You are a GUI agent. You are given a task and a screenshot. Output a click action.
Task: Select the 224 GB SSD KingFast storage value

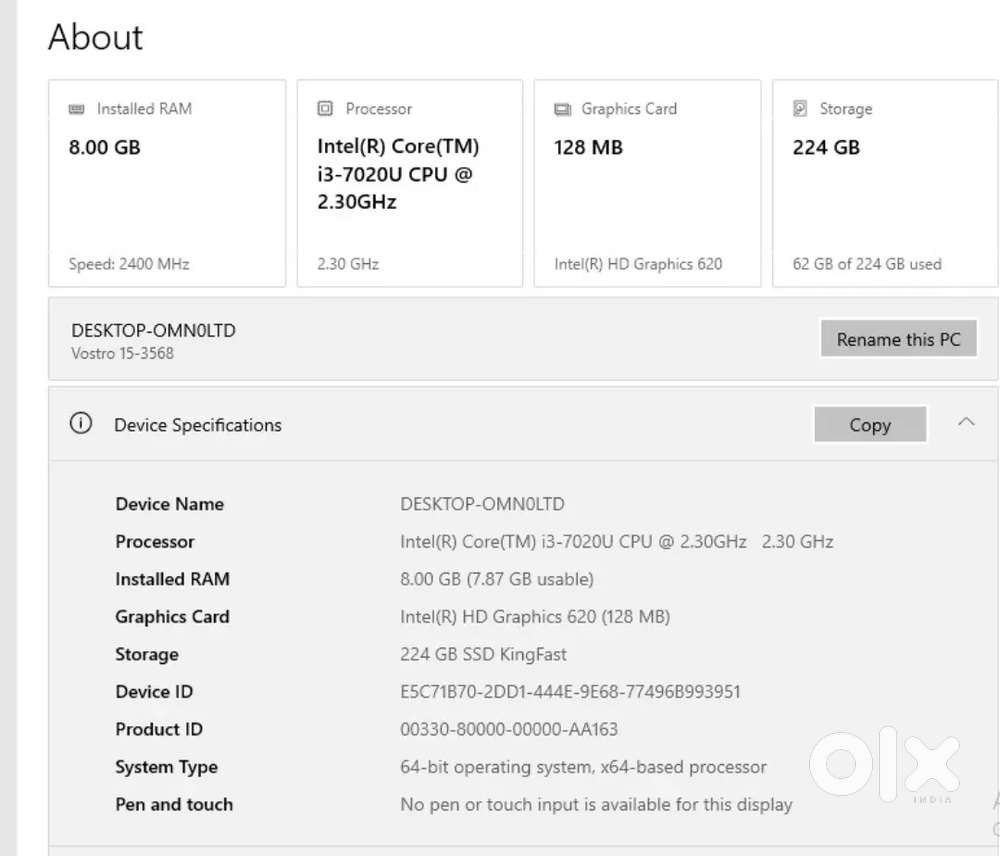[x=483, y=655]
